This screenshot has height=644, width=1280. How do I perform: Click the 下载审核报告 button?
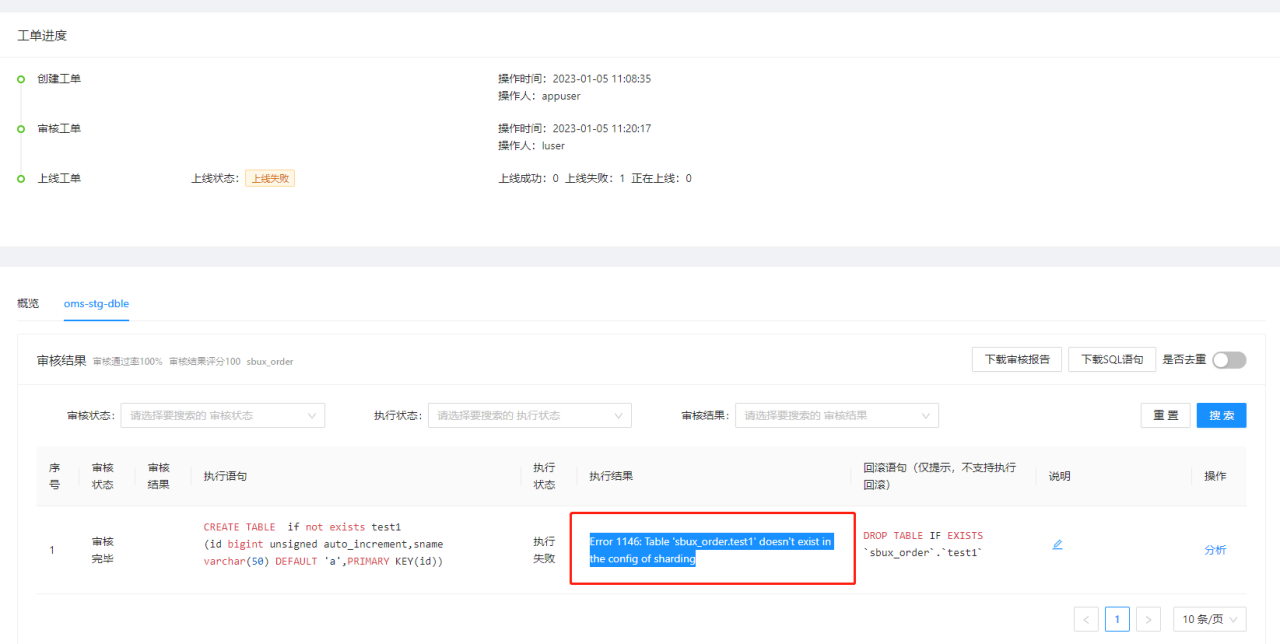1016,360
